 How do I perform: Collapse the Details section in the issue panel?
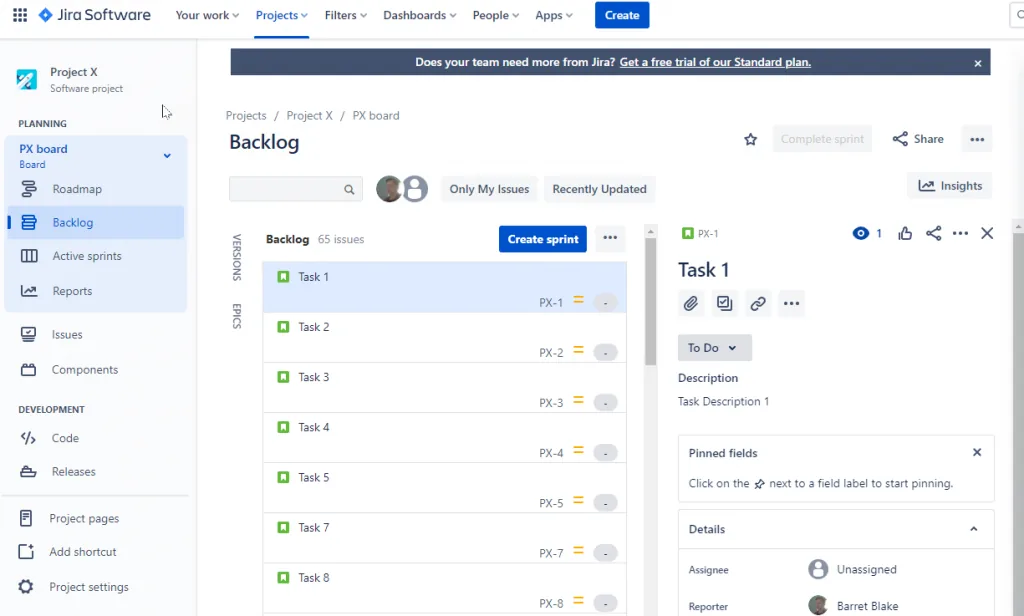pyautogui.click(x=974, y=529)
